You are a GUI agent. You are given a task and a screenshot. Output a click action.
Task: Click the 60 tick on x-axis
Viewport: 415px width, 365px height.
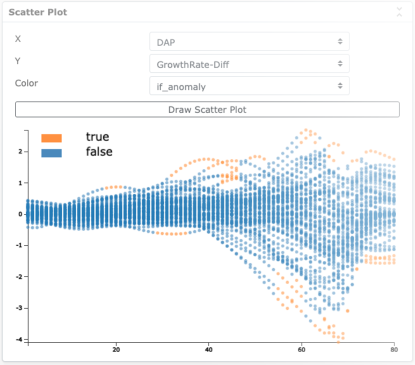point(301,349)
